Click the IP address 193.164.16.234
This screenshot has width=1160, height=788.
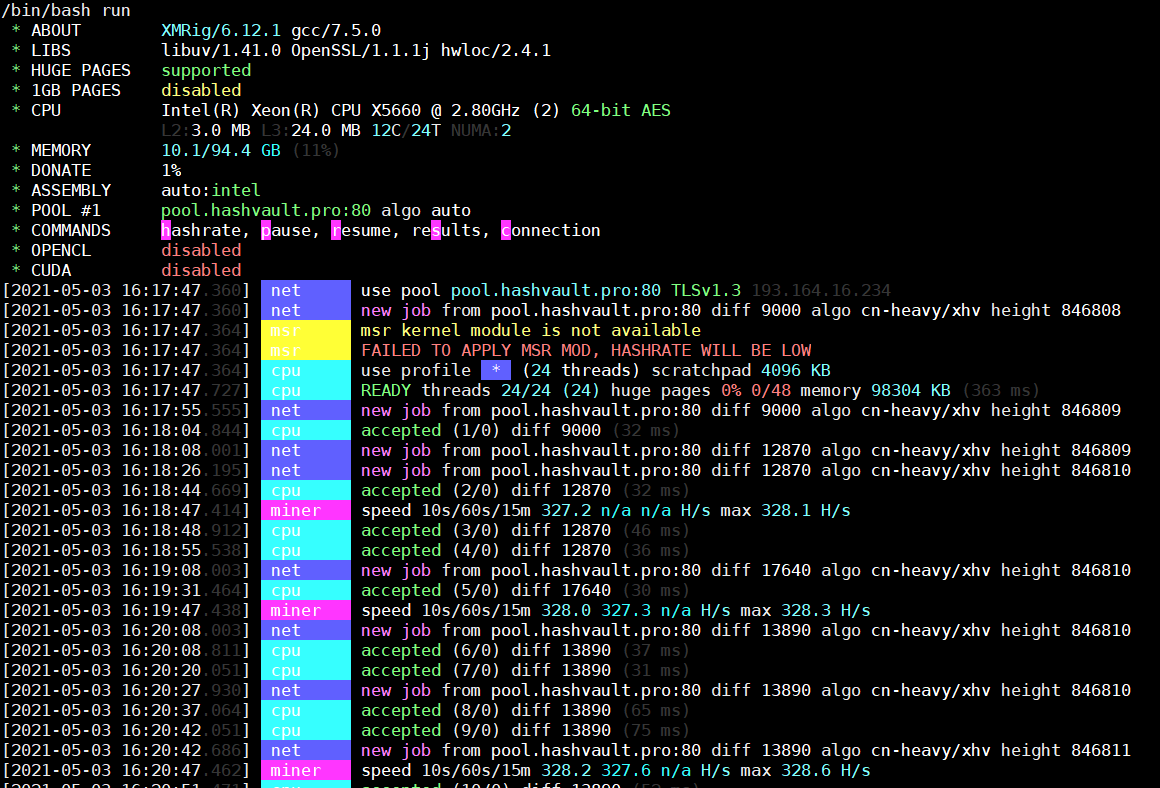coord(821,290)
